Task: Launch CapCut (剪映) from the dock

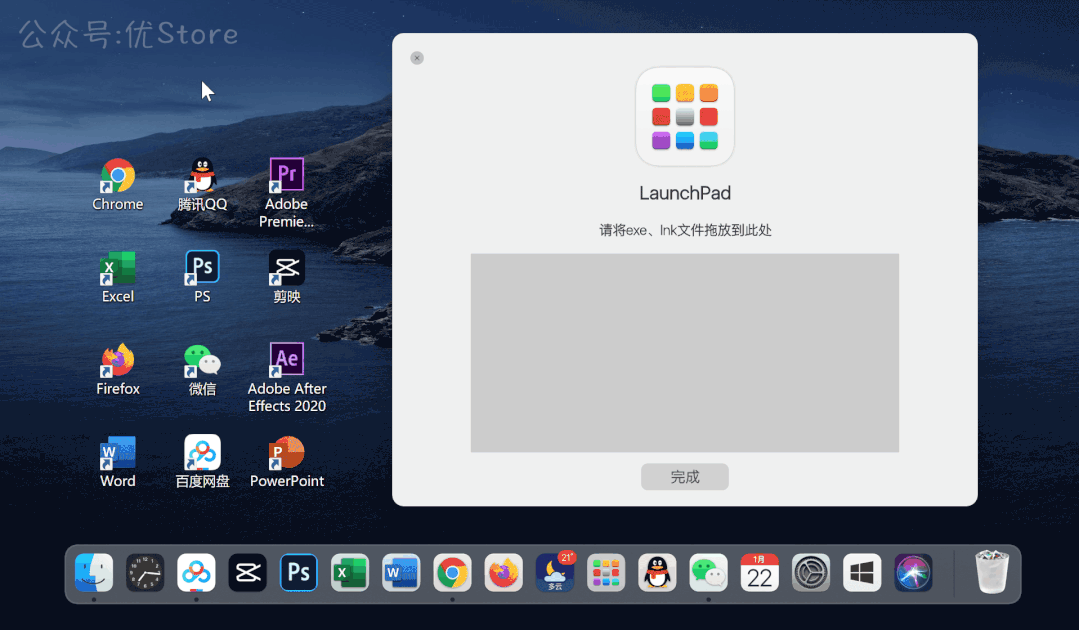Action: [248, 572]
